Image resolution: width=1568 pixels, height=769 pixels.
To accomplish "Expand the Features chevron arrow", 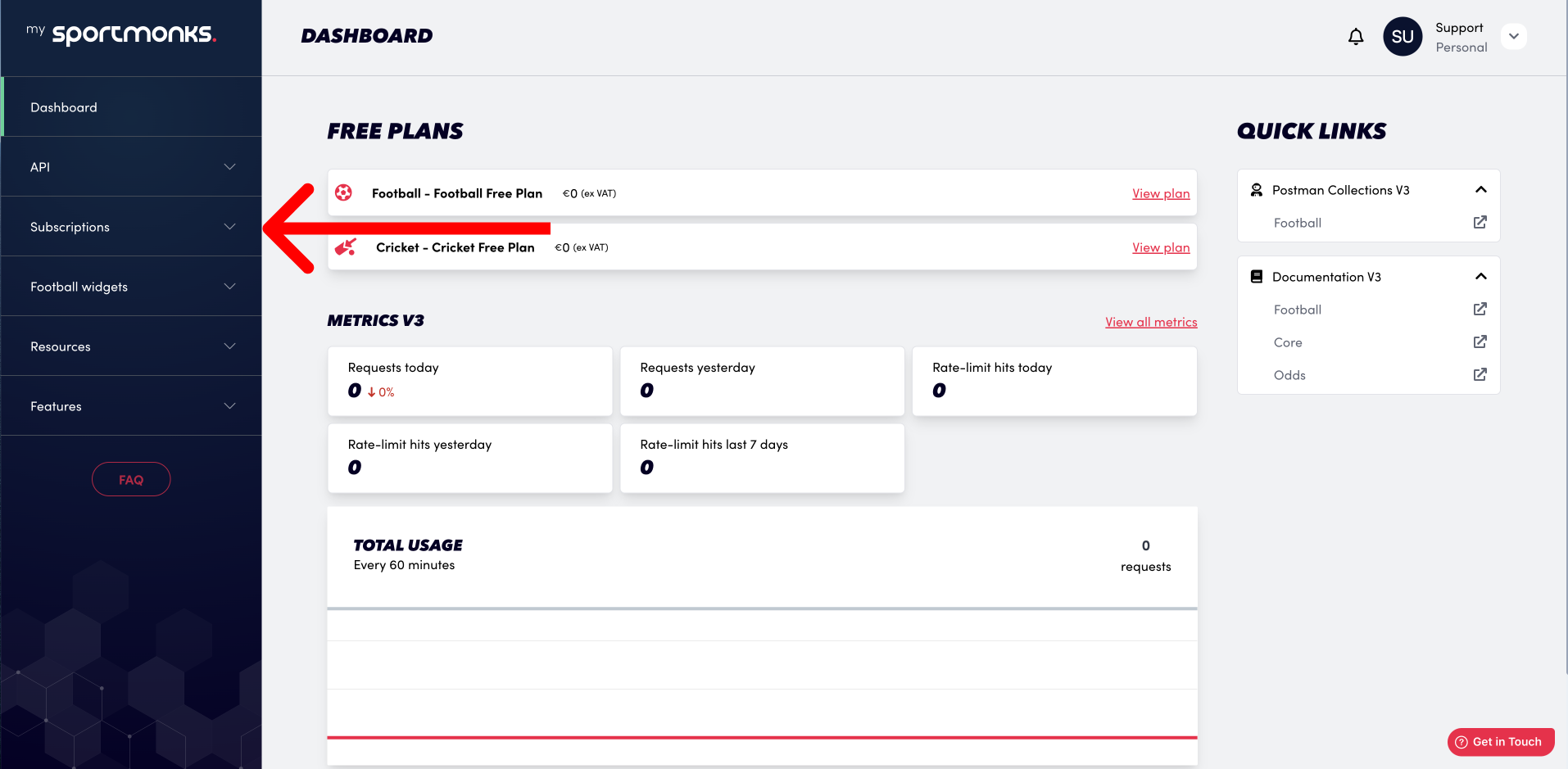I will [230, 406].
